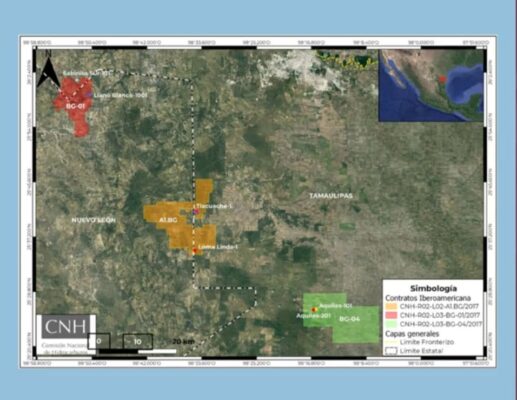Click the CNH logo box
The image size is (517, 400).
66,327
